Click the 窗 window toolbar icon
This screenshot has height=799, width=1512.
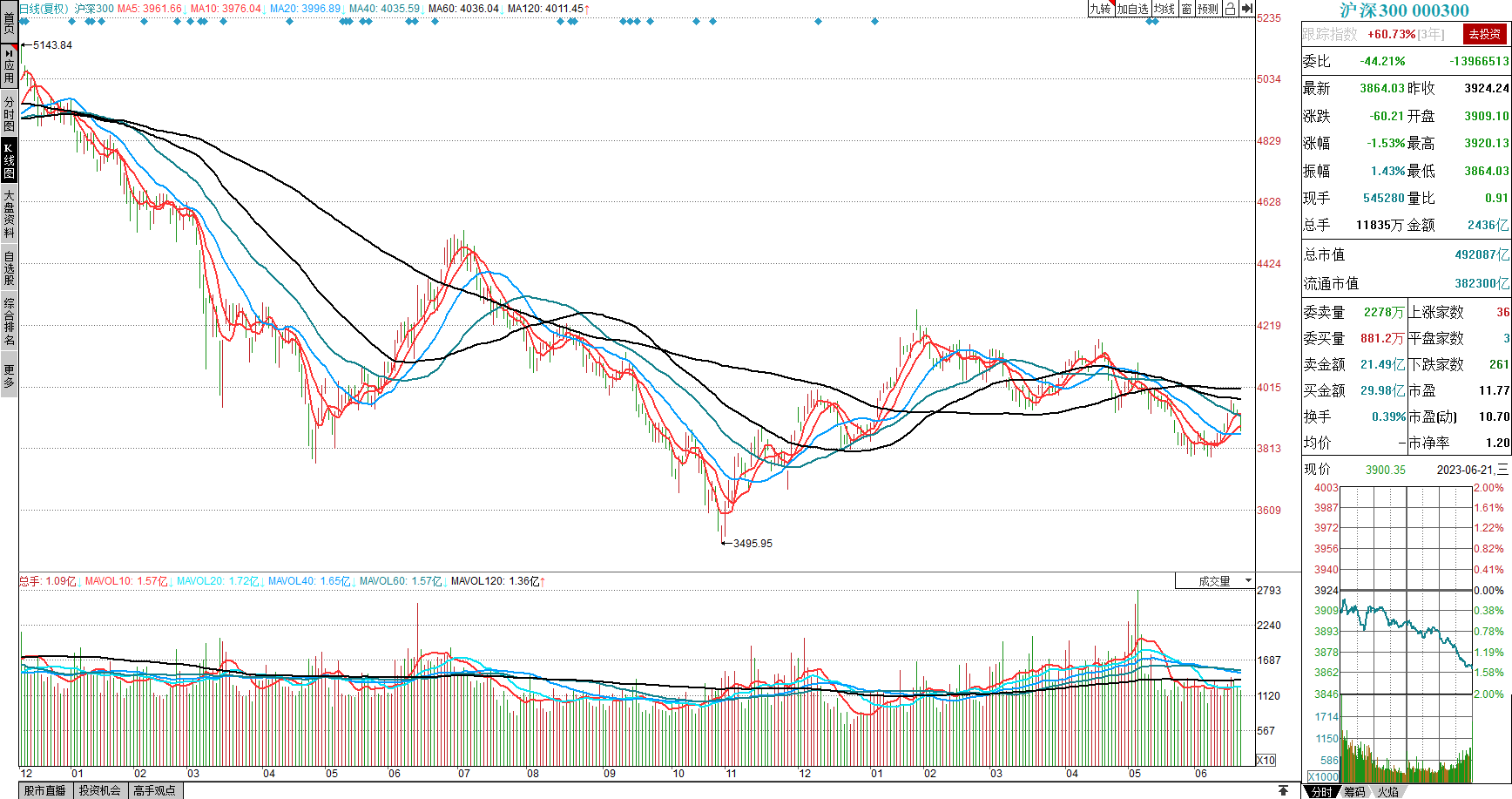tap(1186, 9)
